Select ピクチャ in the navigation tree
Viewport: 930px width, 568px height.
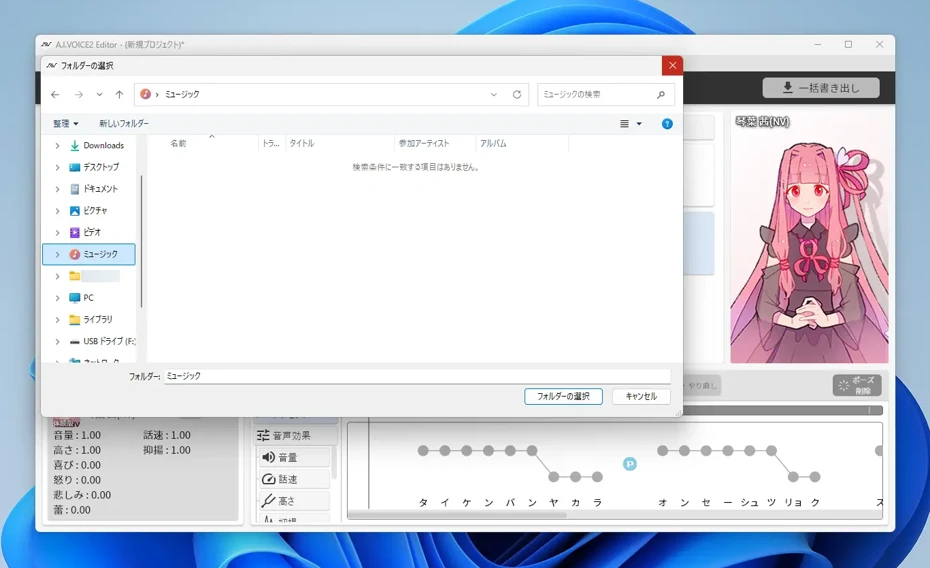coord(88,210)
